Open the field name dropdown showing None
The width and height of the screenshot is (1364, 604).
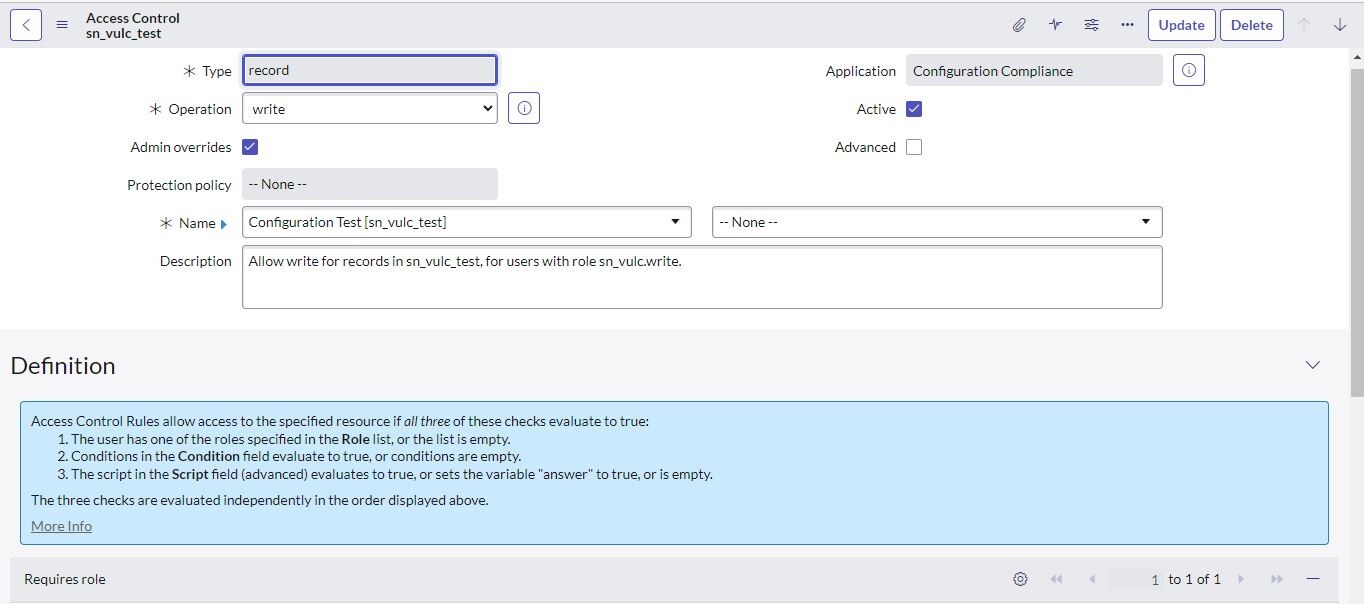tap(937, 222)
